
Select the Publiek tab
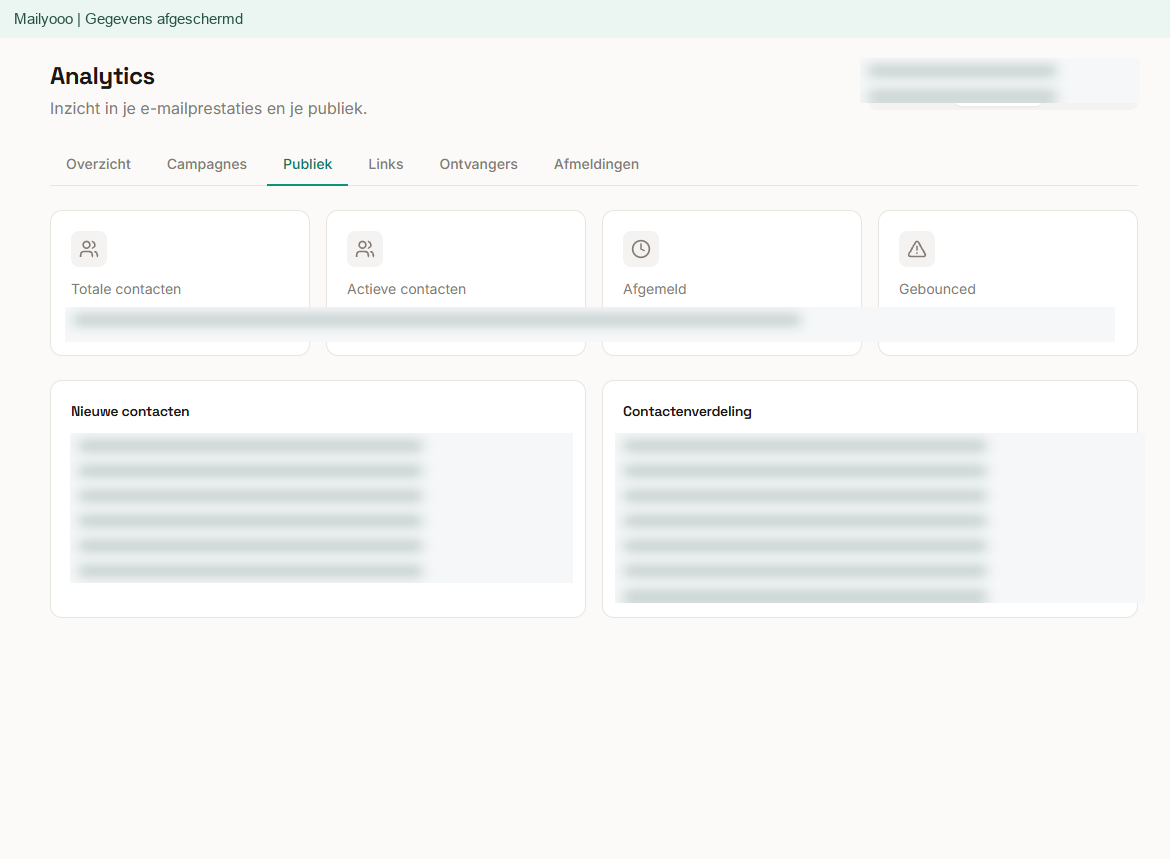coord(307,164)
